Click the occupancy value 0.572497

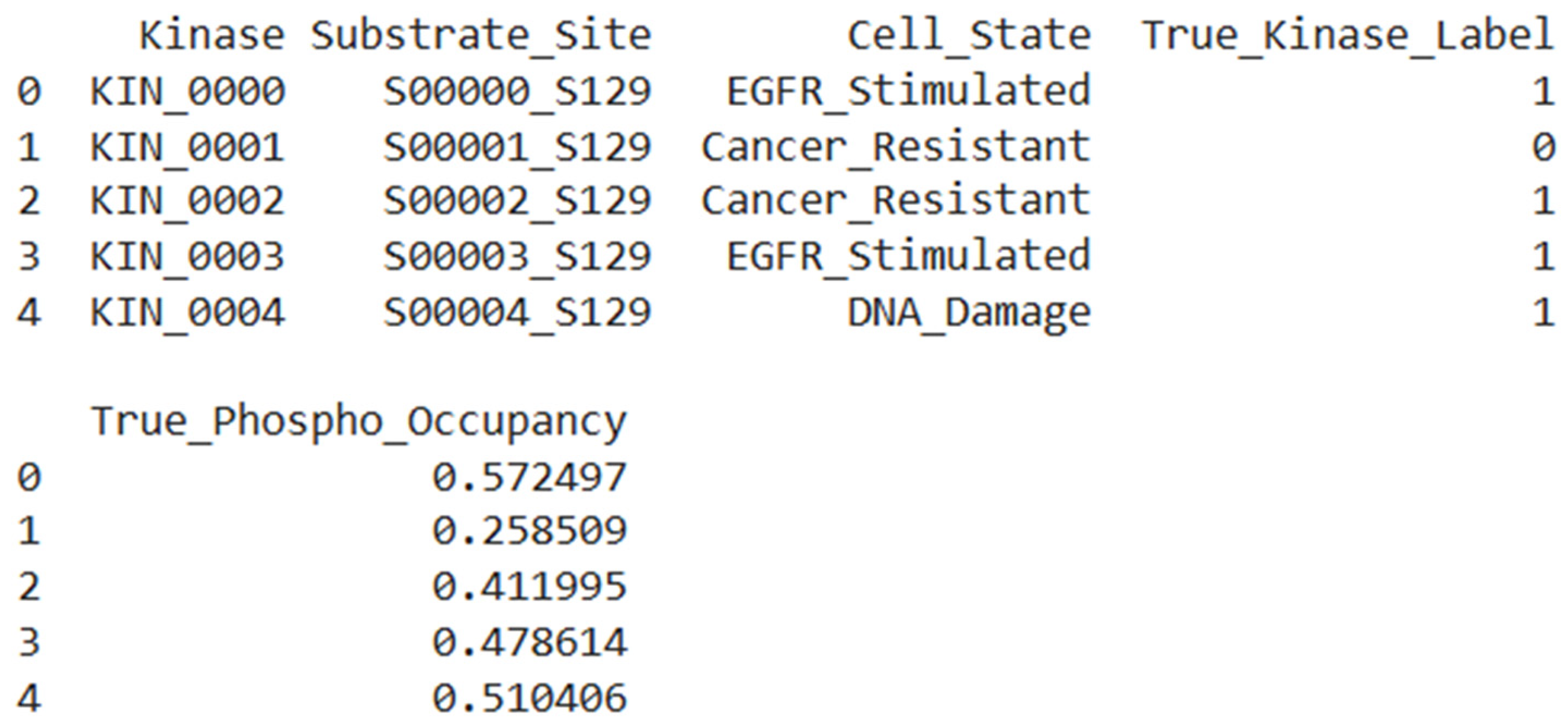(530, 477)
